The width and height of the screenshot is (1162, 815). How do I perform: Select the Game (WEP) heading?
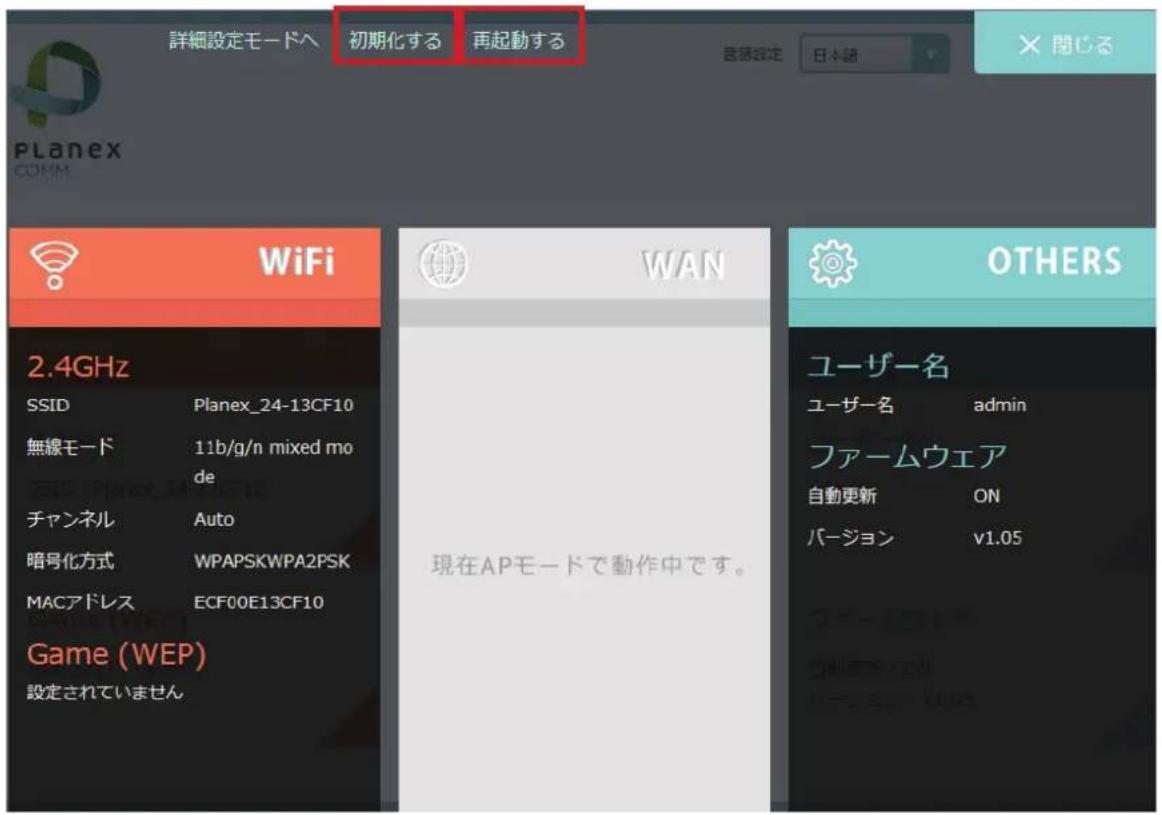point(116,655)
